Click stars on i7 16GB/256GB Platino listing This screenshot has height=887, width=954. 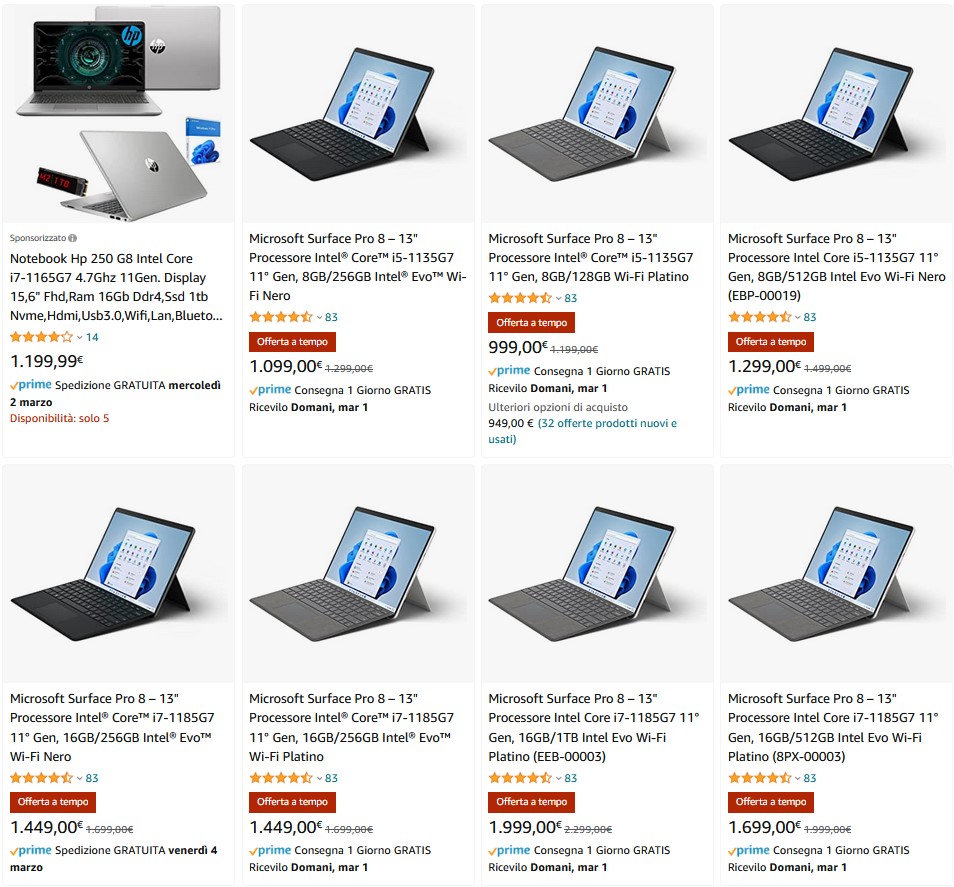pos(280,778)
